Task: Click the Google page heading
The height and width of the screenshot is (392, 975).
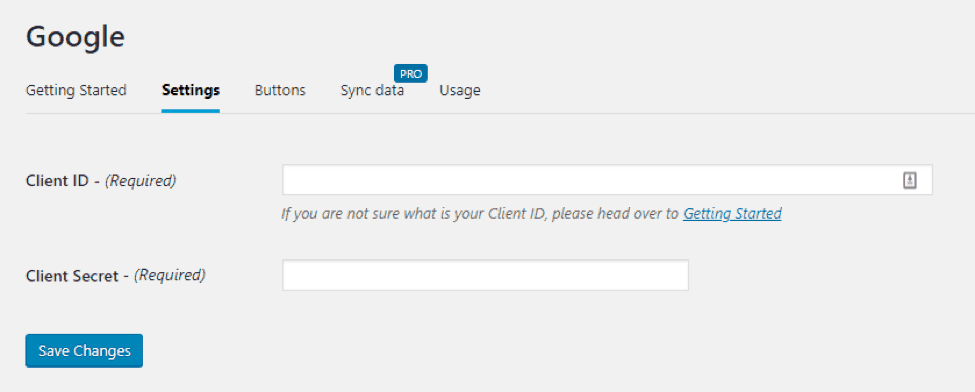Action: (x=75, y=37)
